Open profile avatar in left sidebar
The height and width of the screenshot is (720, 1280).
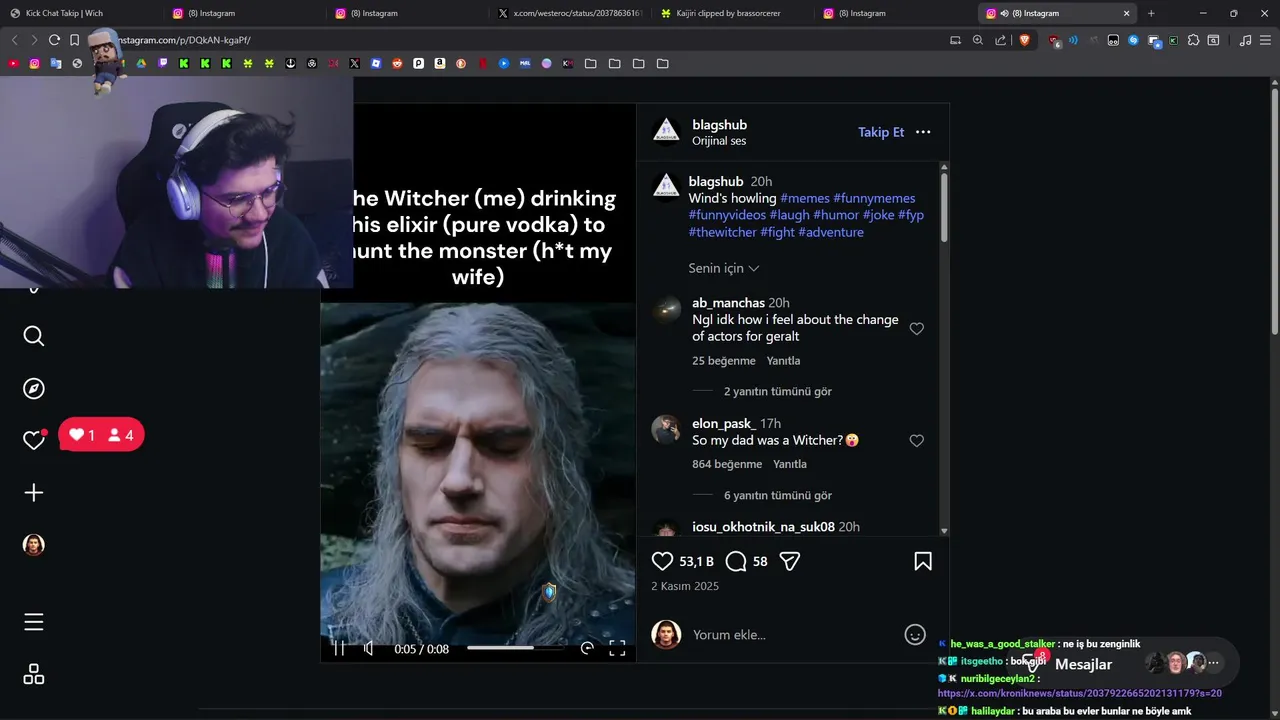(34, 545)
